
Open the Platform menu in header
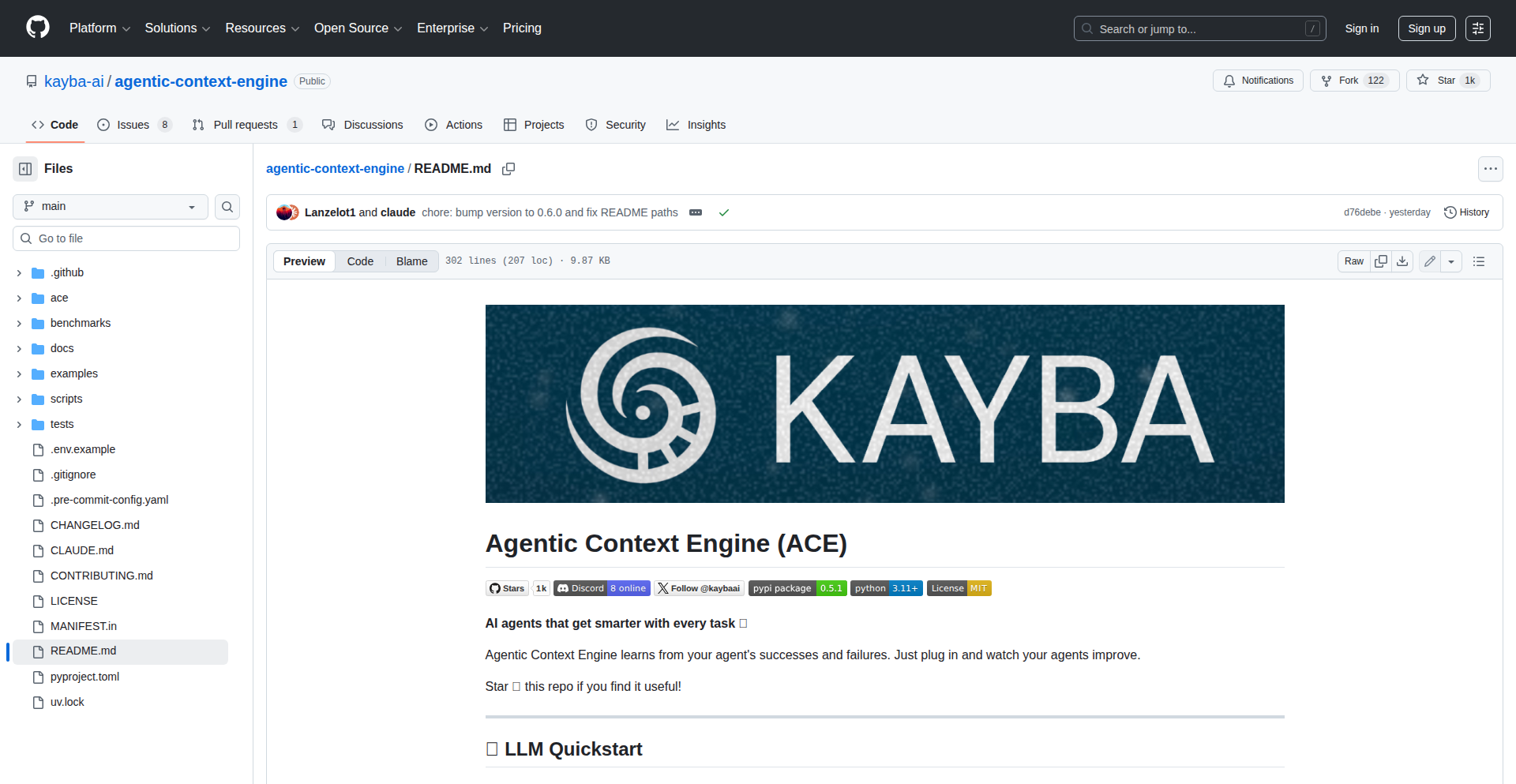(99, 28)
